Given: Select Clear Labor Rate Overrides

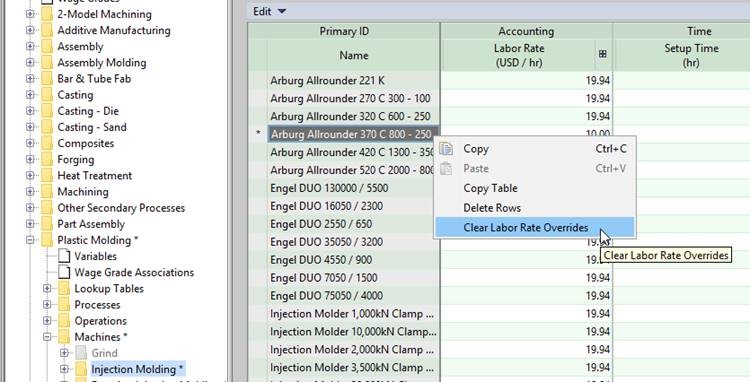Looking at the screenshot, I should (x=535, y=228).
